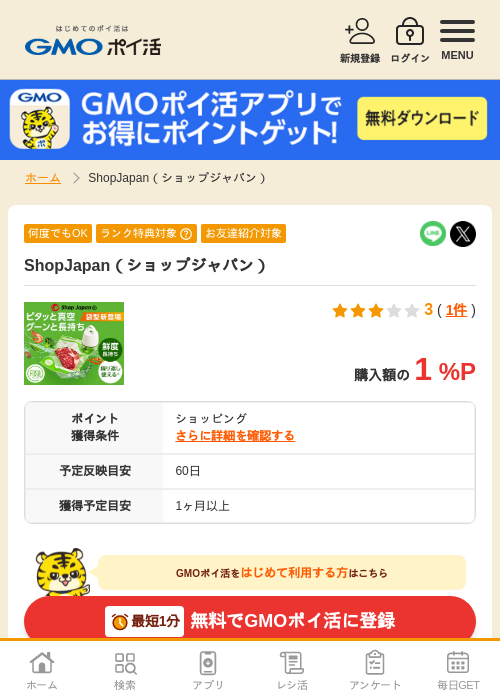The height and width of the screenshot is (700, 500).
Task: Open the レシ活 receipt tab
Action: pos(292,671)
